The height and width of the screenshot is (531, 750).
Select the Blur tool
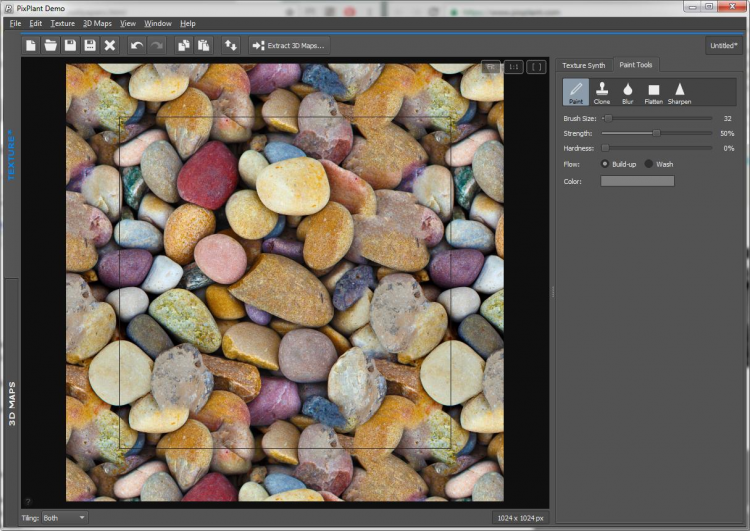(x=628, y=93)
